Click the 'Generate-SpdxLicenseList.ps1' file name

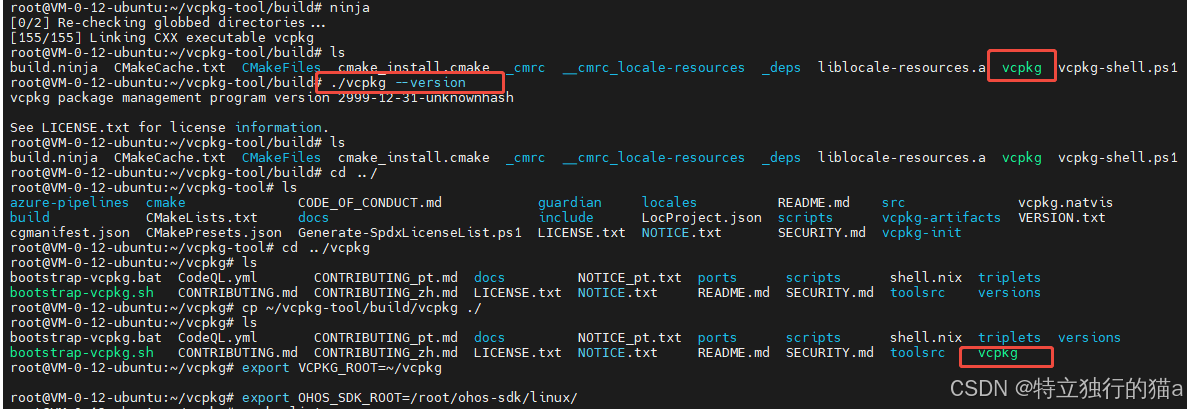410,233
